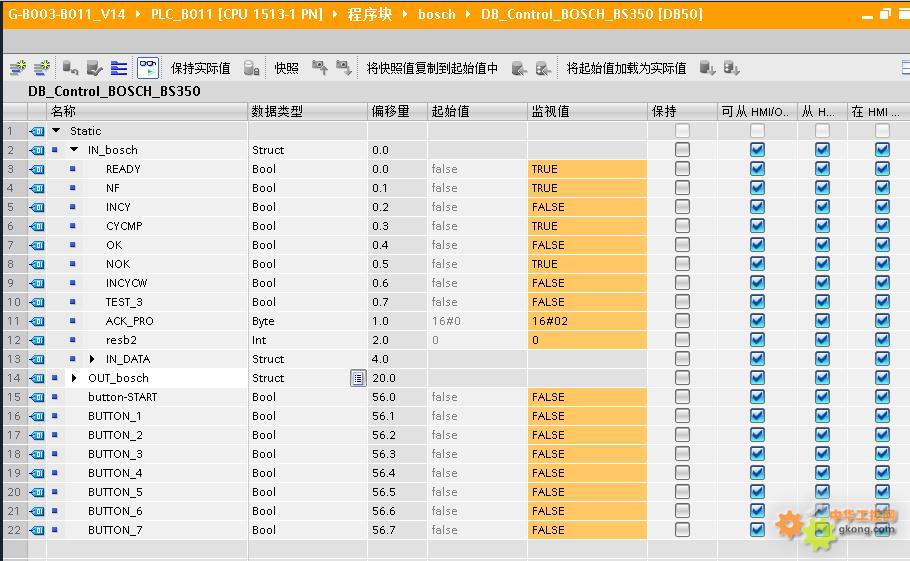
Task: Click the first snapshot icon after 快照
Action: coord(320,68)
